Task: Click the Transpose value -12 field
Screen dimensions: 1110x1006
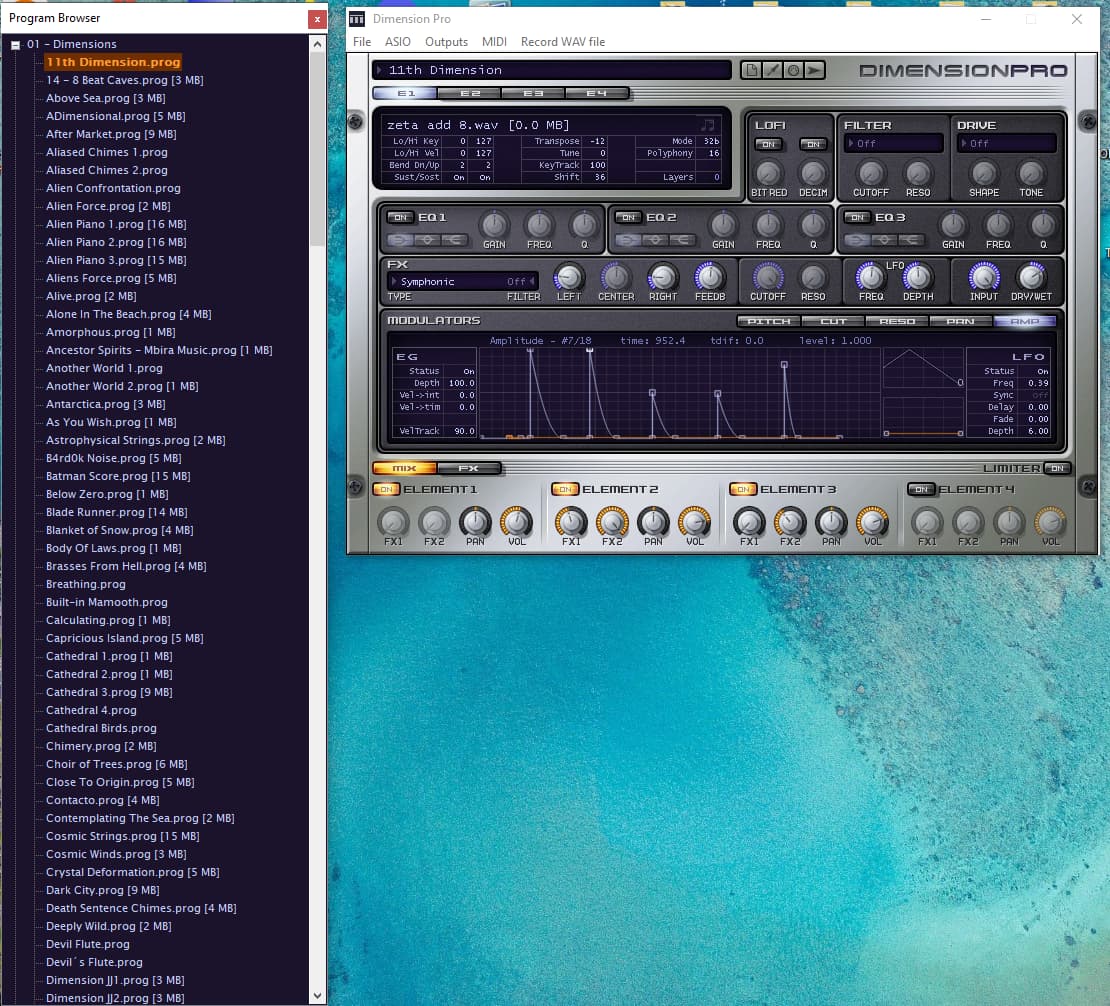Action: point(597,141)
